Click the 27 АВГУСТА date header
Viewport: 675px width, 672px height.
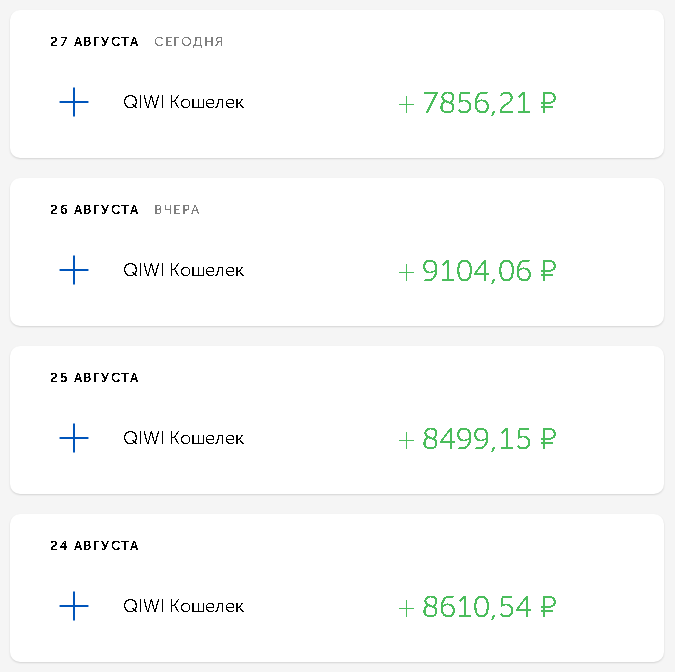click(94, 42)
